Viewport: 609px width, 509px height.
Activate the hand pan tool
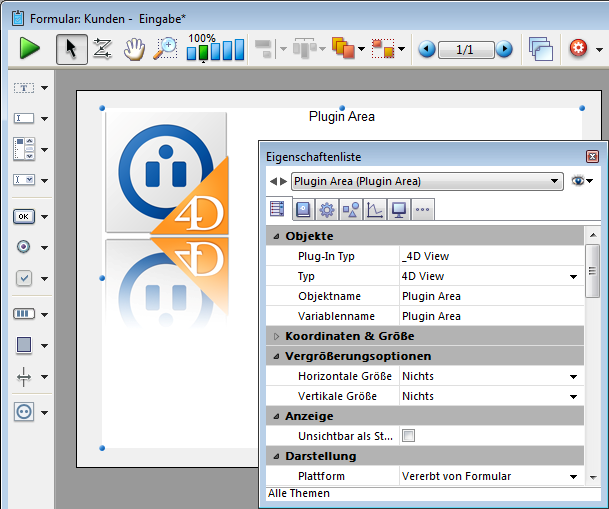[x=134, y=48]
